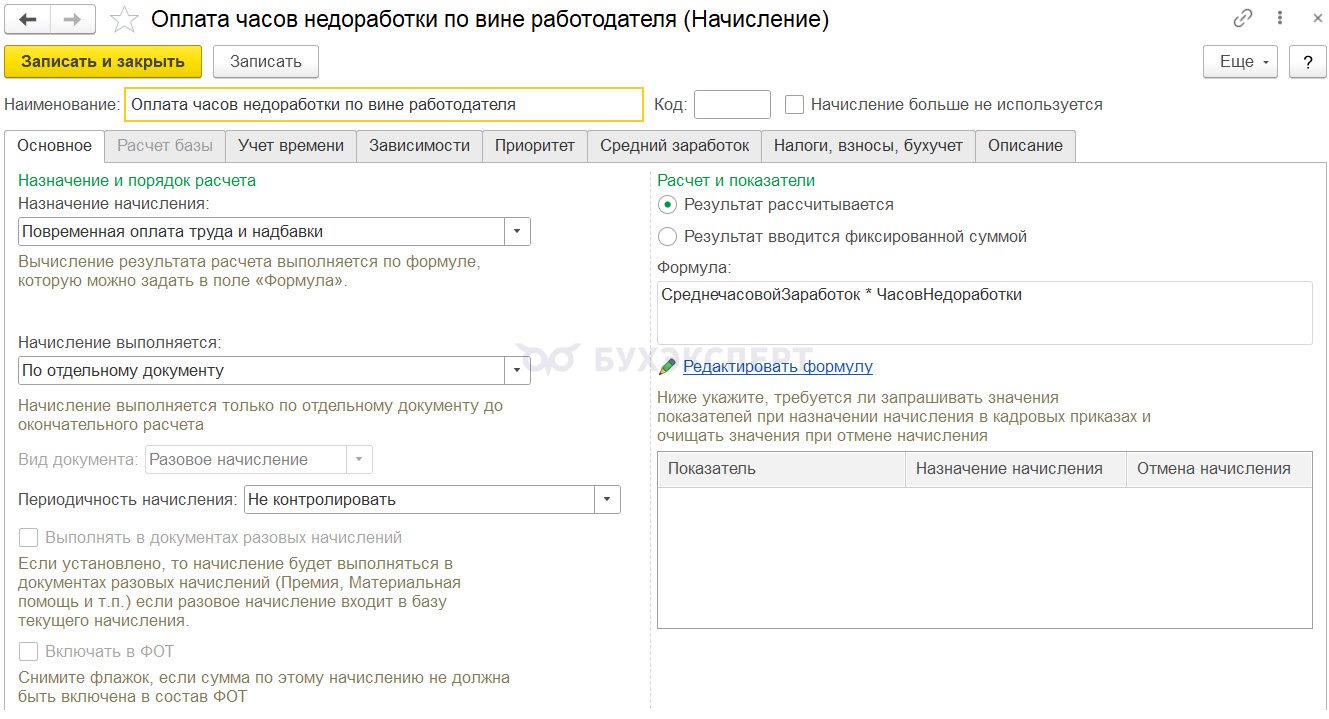Viewport: 1329px width, 719px height.
Task: Expand 'Назначение начисления' dropdown list
Action: click(x=517, y=232)
